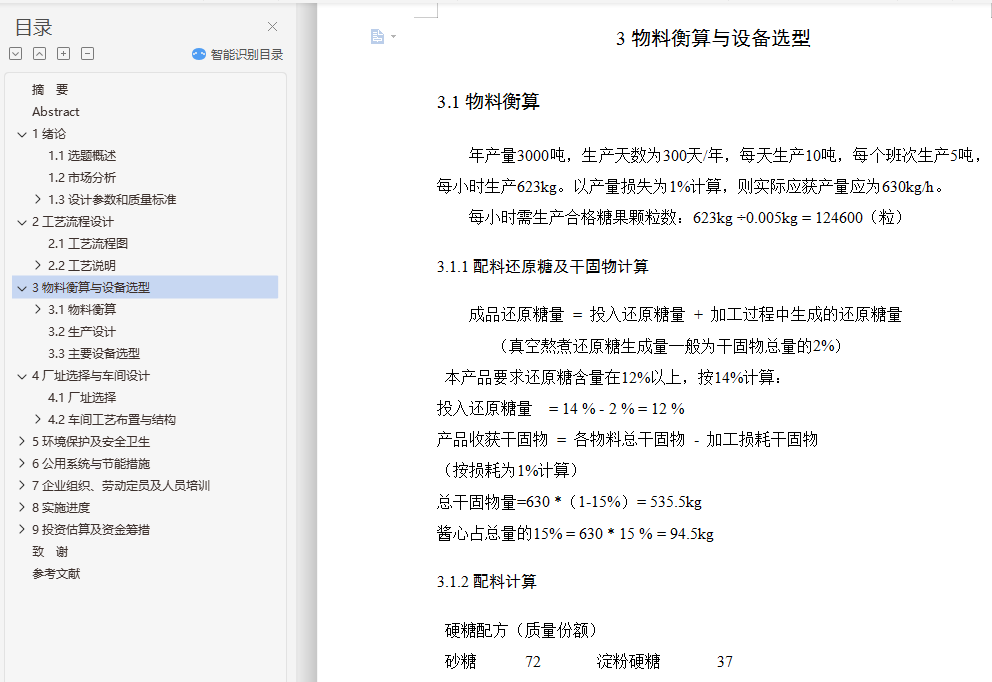Viewport: 992px width, 682px height.
Task: Jump to 2.1 工艺流程图
Action: coord(88,244)
